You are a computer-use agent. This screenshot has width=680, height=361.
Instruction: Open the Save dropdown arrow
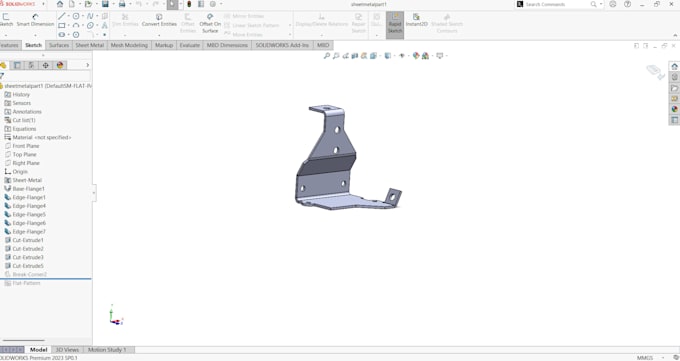(114, 4)
